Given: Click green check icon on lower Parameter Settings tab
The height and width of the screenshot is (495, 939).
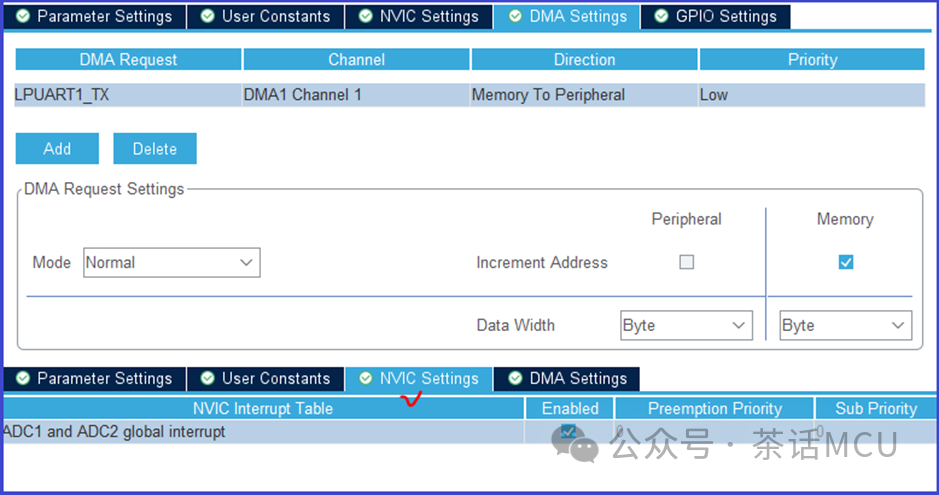Looking at the screenshot, I should (x=23, y=378).
